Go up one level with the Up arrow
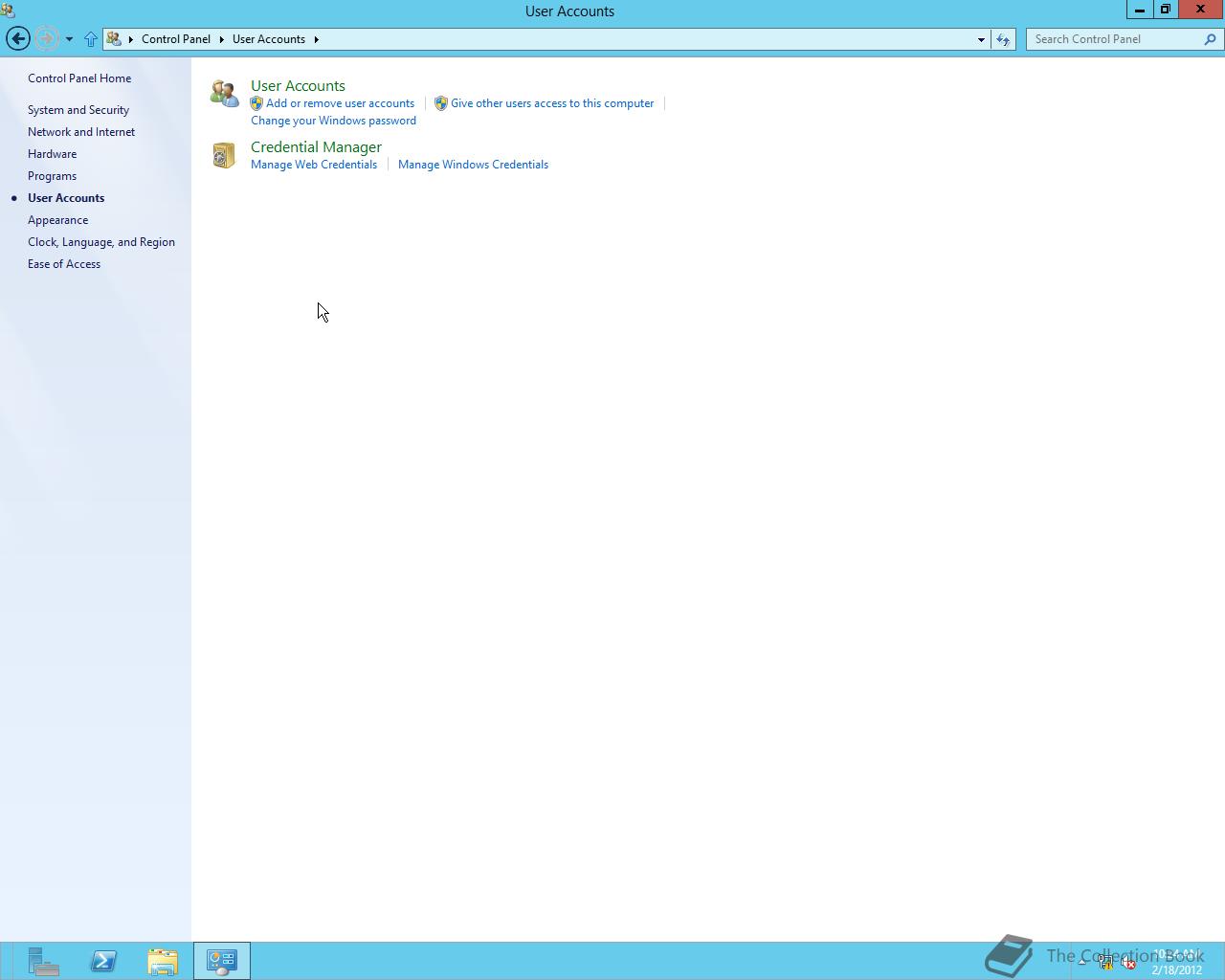1225x980 pixels. (x=91, y=39)
